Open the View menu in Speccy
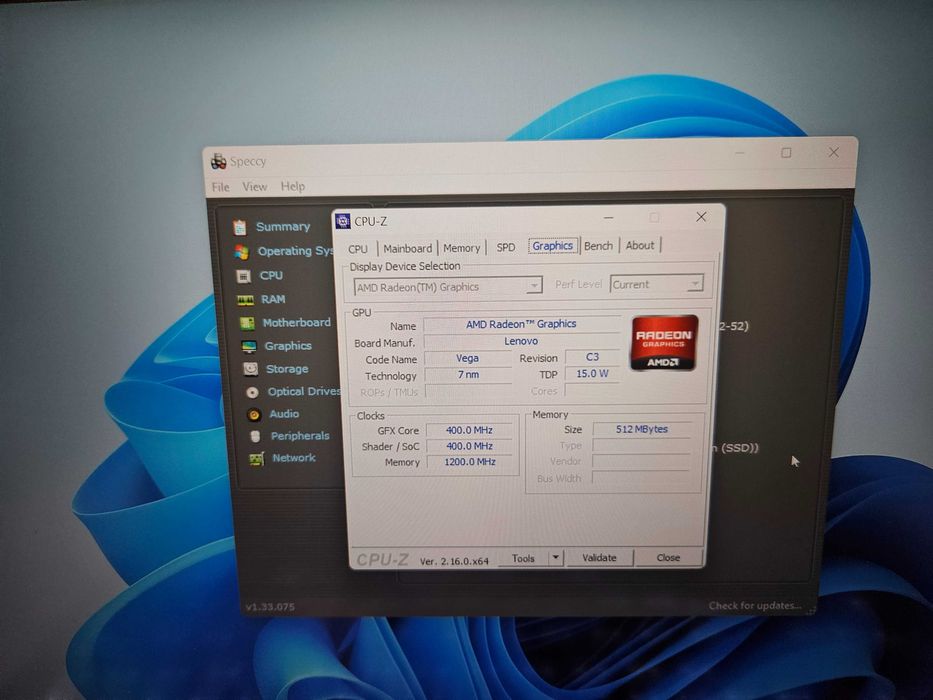 point(254,186)
